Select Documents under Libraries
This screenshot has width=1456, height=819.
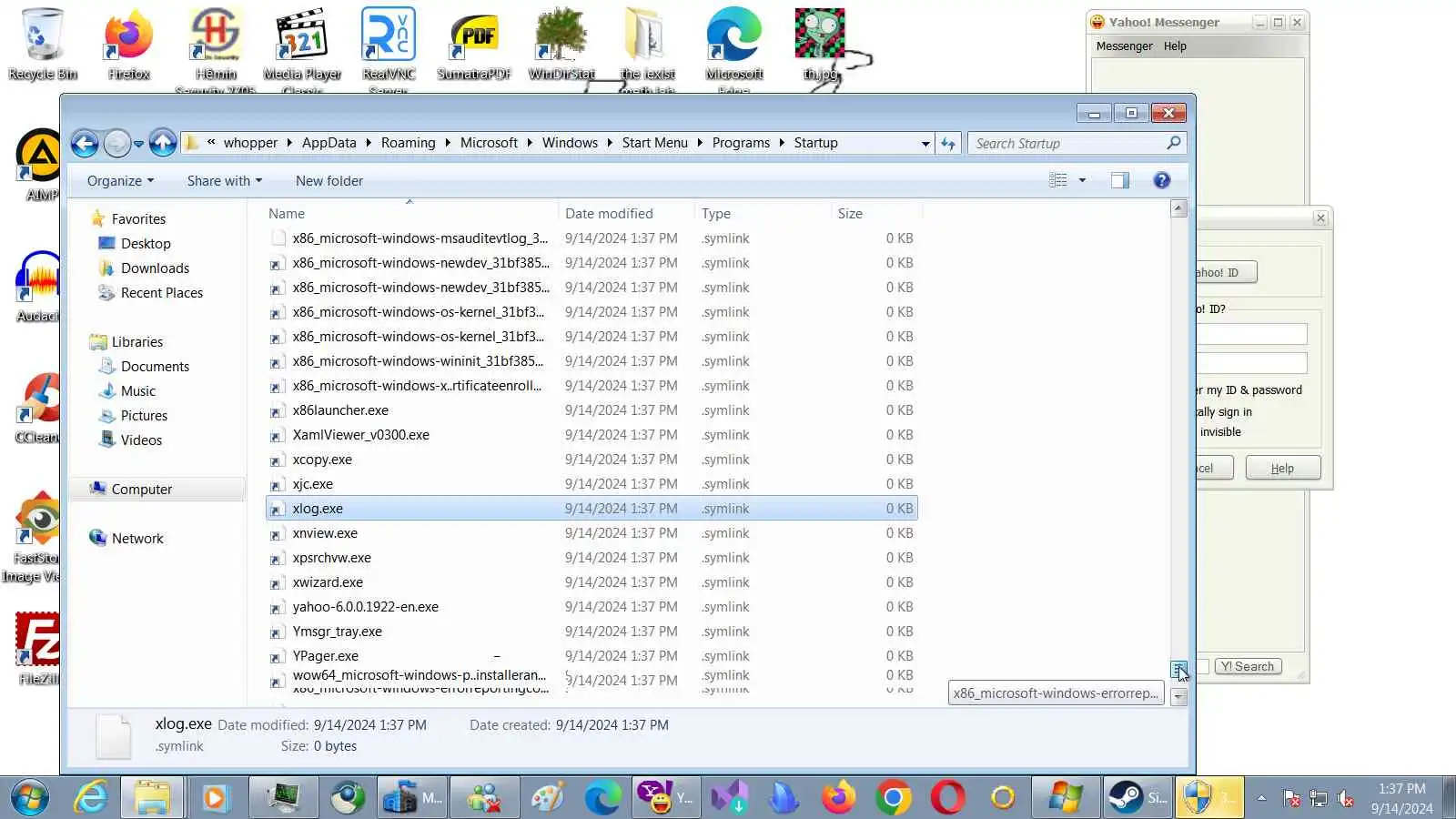point(155,367)
